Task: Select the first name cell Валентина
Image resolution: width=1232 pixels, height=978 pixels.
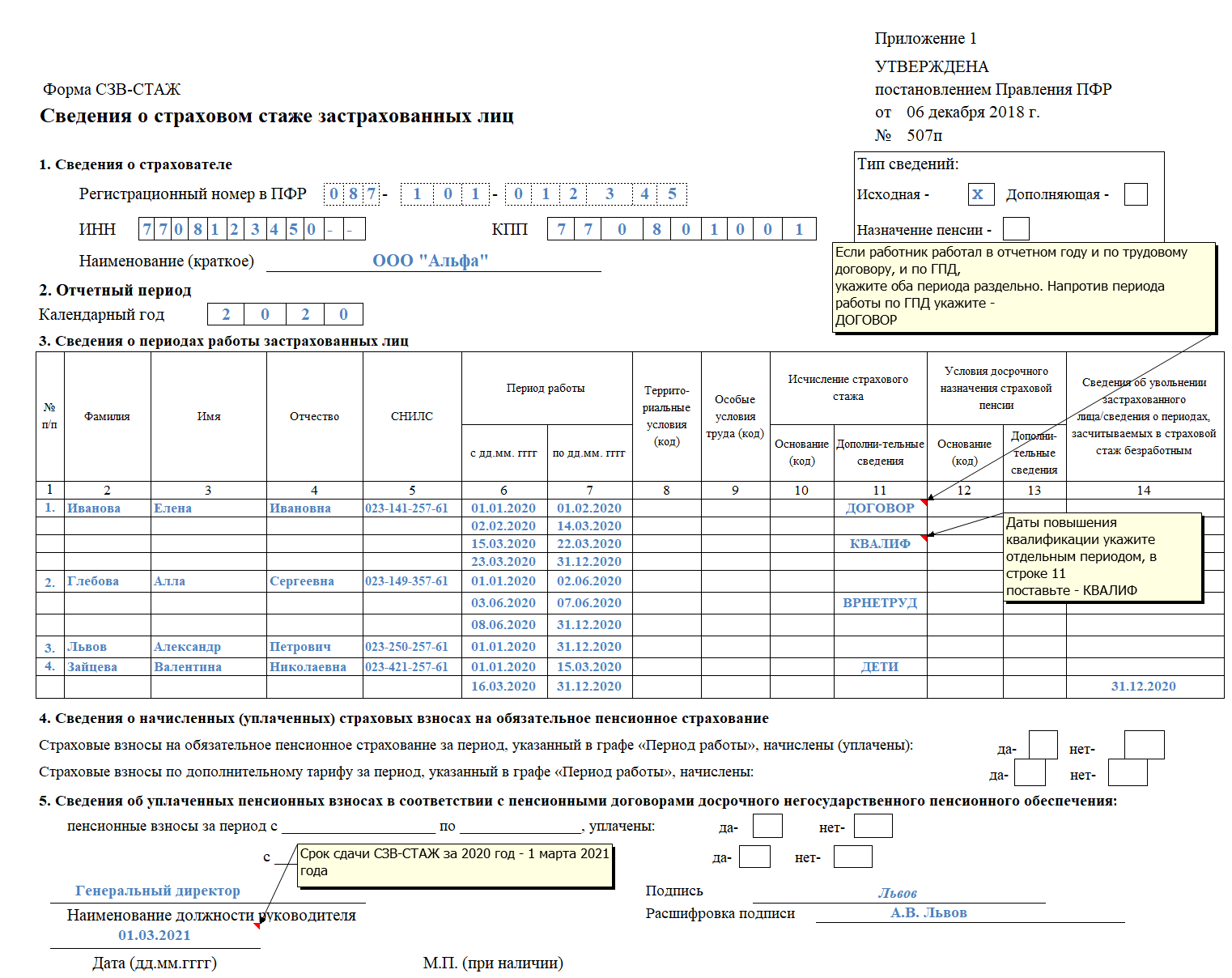Action: 209,667
